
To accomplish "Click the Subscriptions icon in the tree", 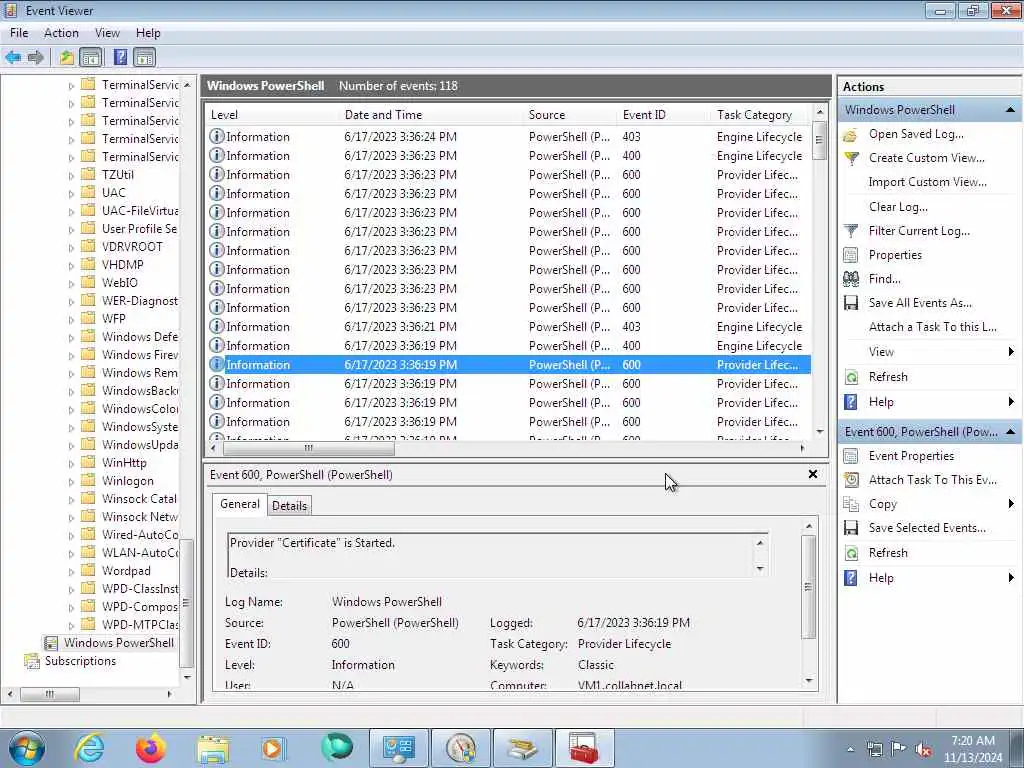I will (31, 662).
